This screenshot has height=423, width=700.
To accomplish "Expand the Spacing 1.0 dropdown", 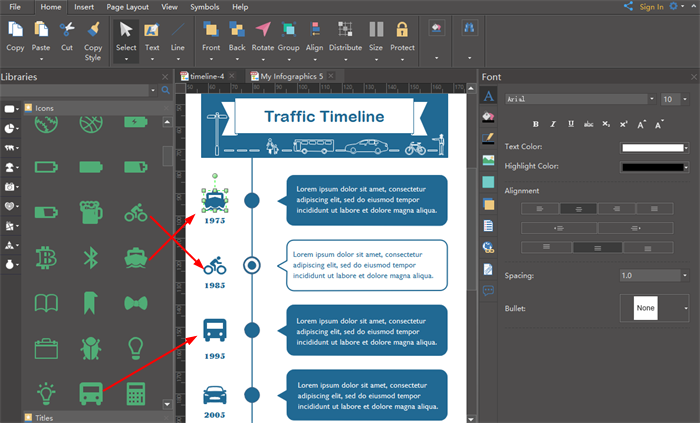I will (x=684, y=275).
